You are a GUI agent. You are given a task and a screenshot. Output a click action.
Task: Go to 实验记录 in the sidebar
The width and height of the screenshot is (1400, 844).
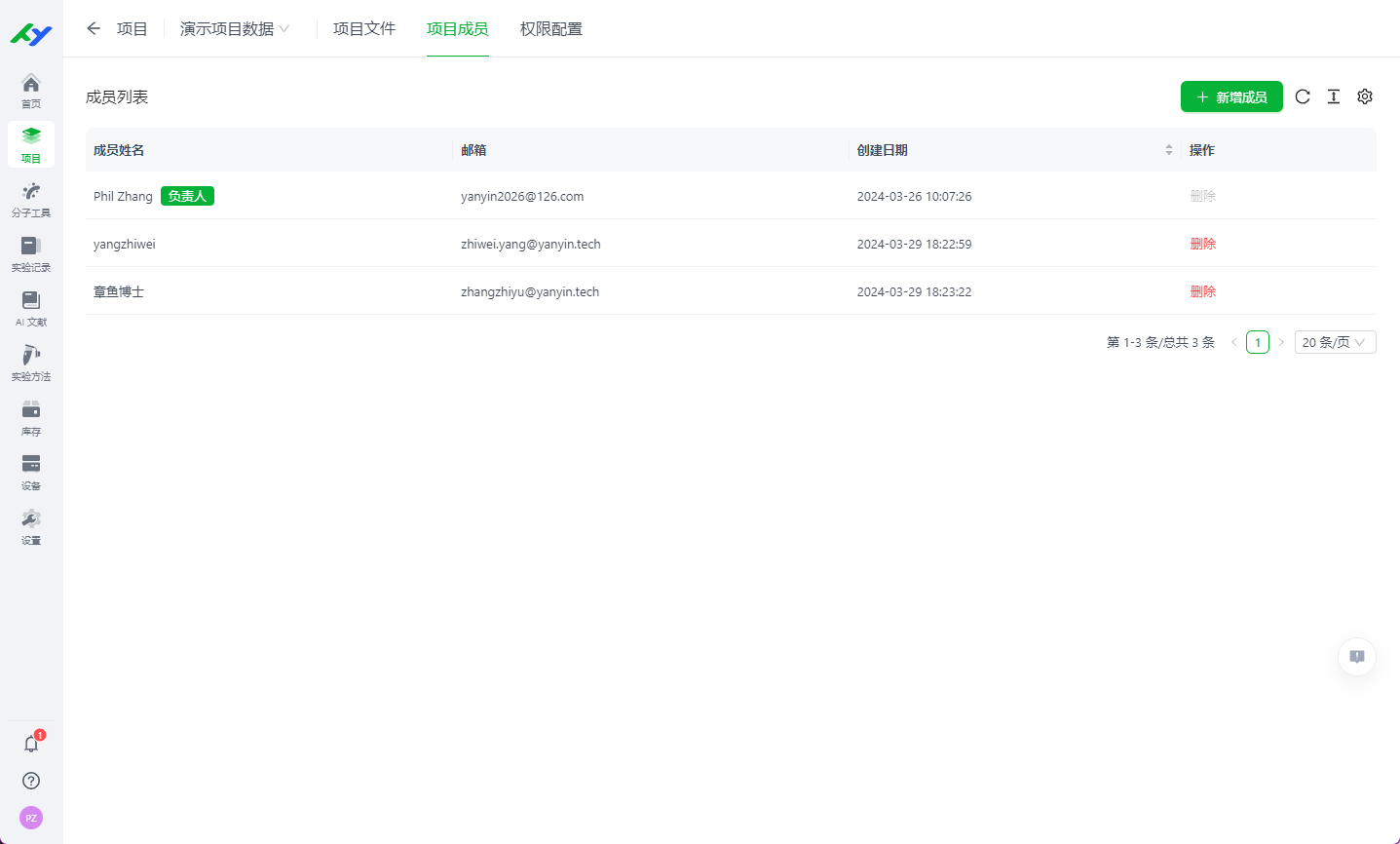pos(31,253)
